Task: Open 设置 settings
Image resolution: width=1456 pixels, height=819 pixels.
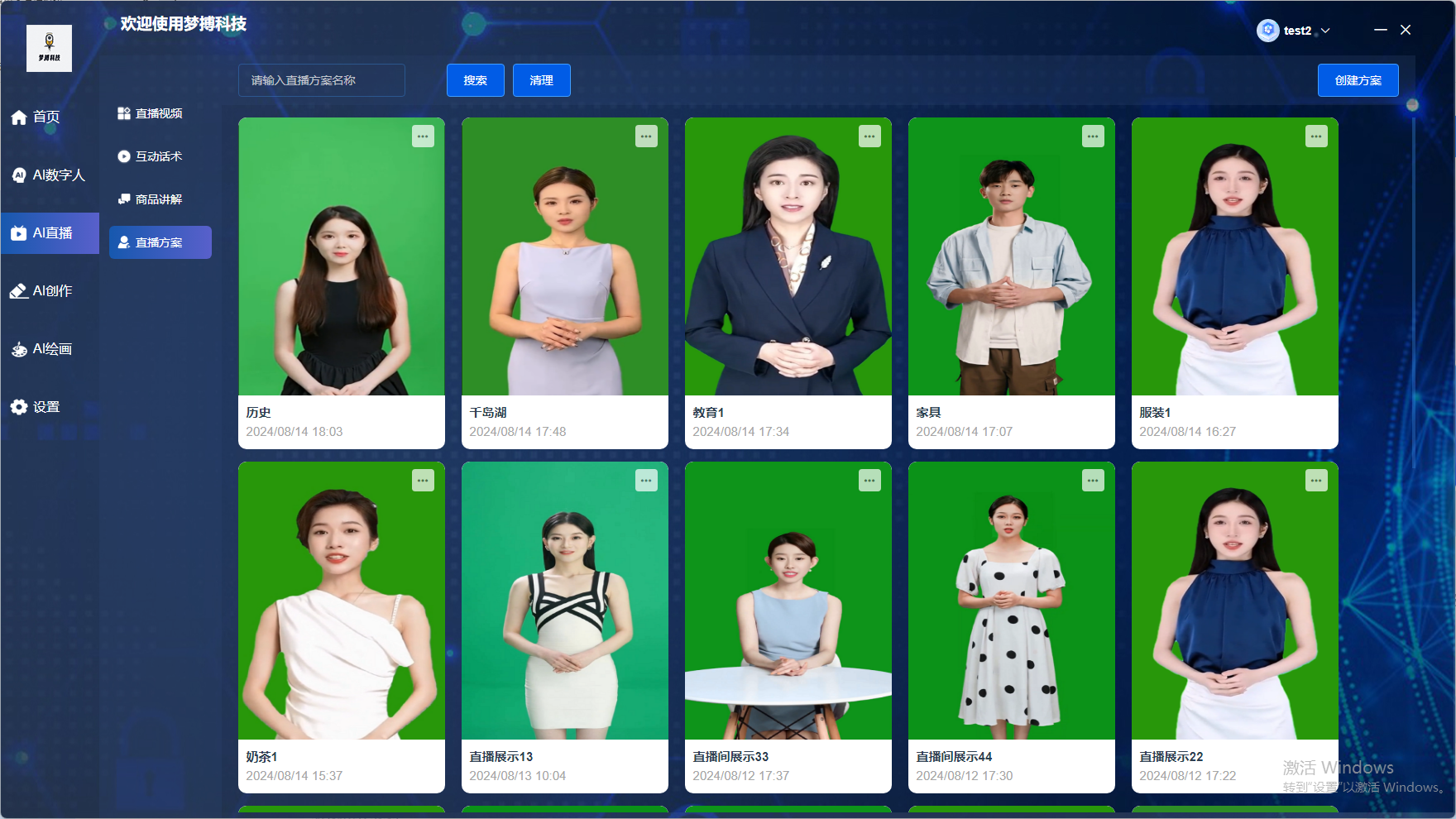Action: pos(36,407)
